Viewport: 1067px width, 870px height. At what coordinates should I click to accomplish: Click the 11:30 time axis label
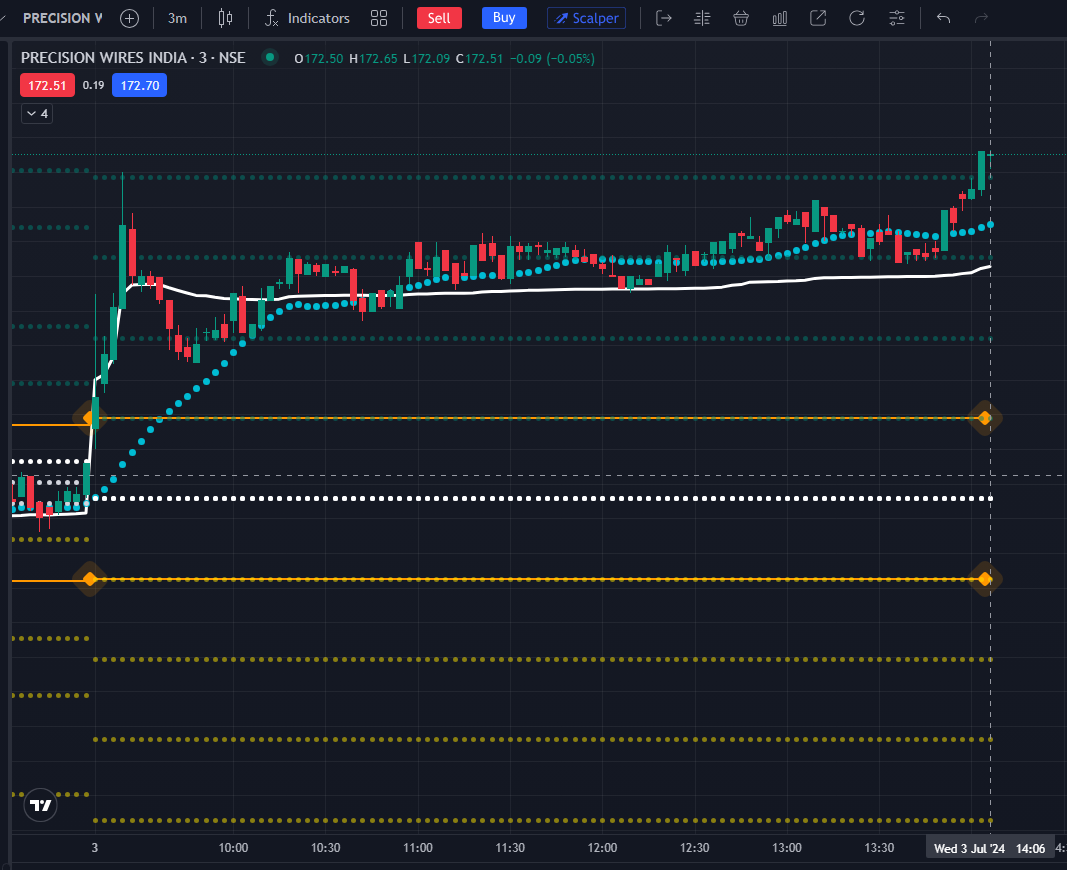[x=510, y=848]
